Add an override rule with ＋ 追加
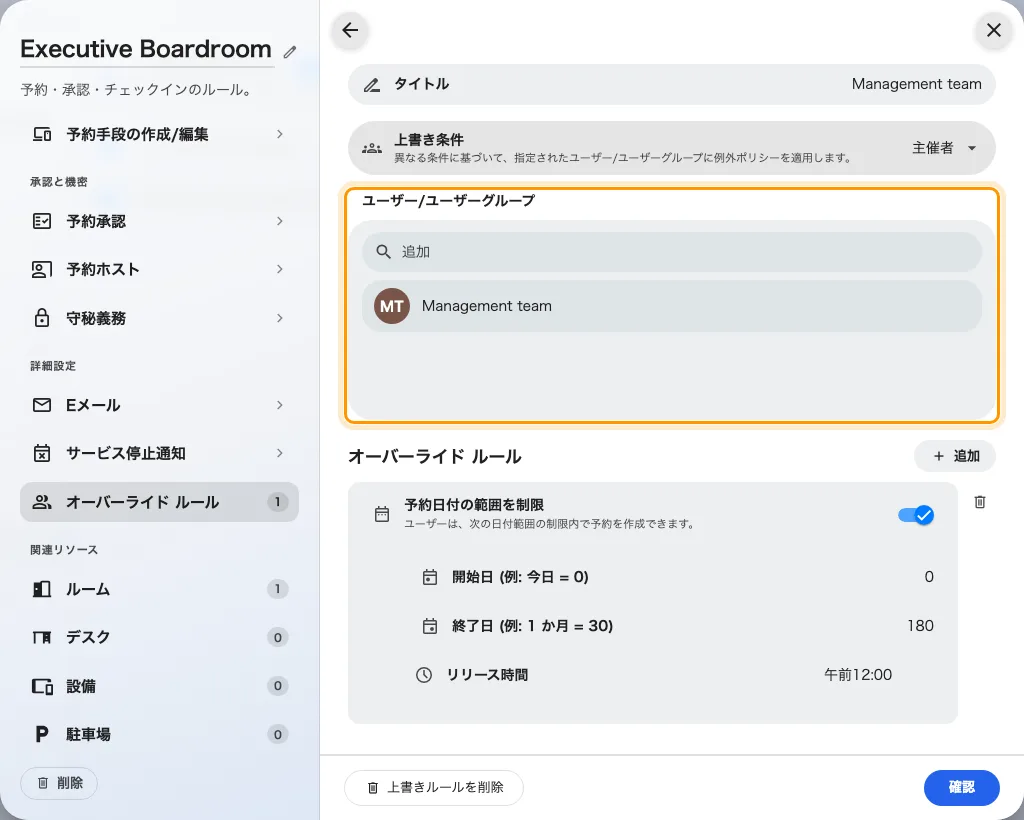Screen dimensions: 1024x820 click(955, 456)
